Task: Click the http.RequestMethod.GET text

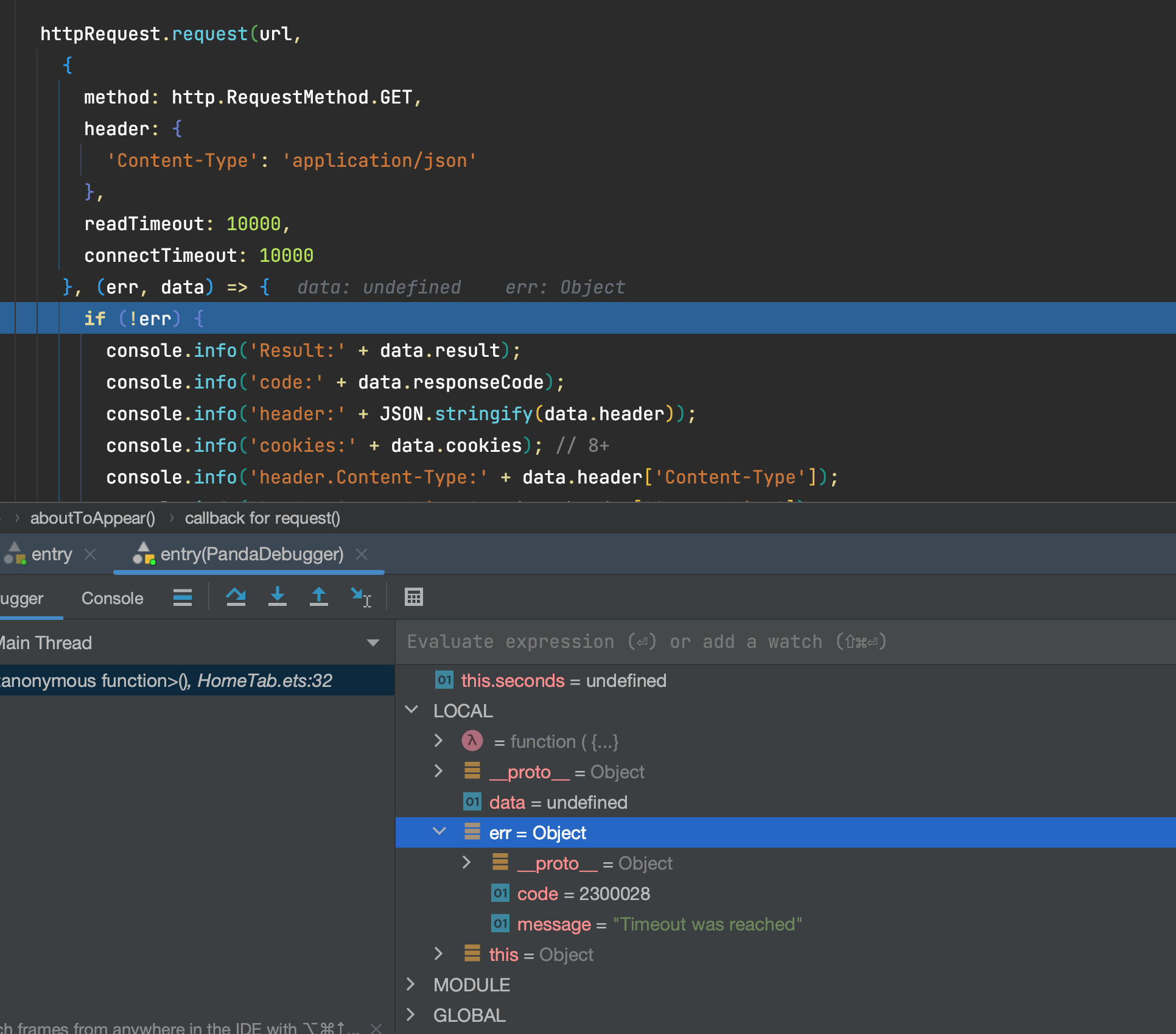Action: pyautogui.click(x=292, y=97)
